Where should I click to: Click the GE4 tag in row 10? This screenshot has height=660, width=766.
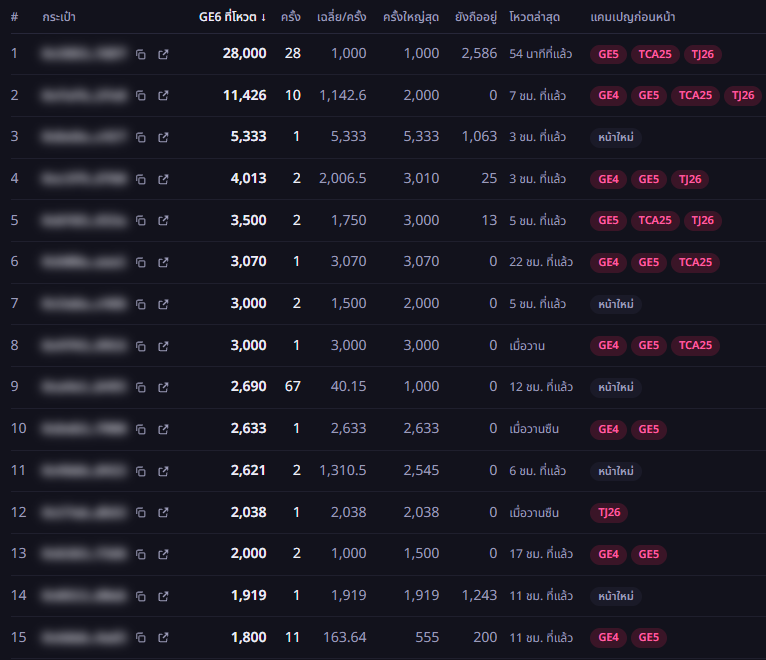pos(609,429)
